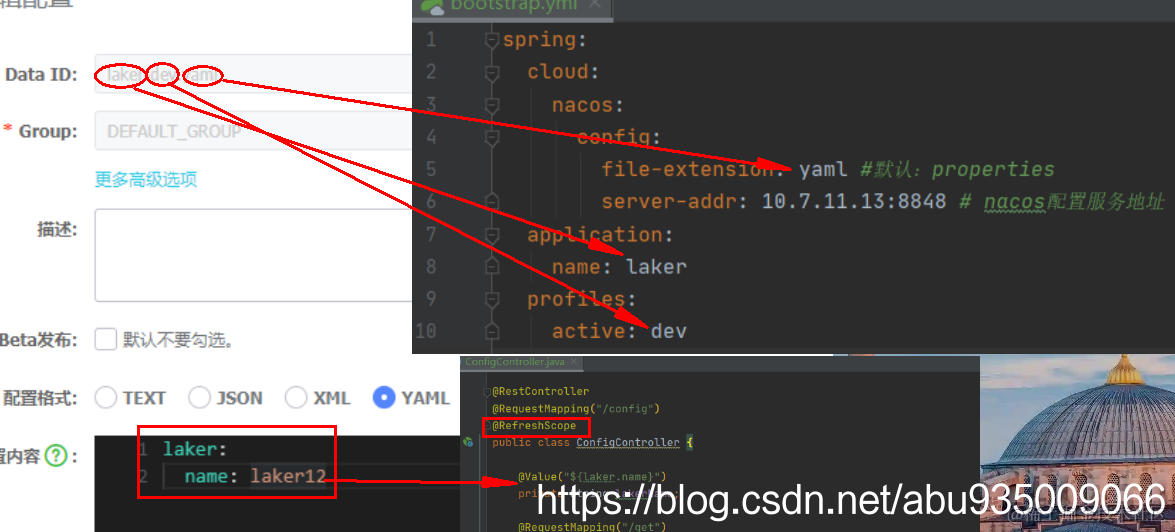
Task: Collapse the config: block fold marker
Action: [x=492, y=138]
